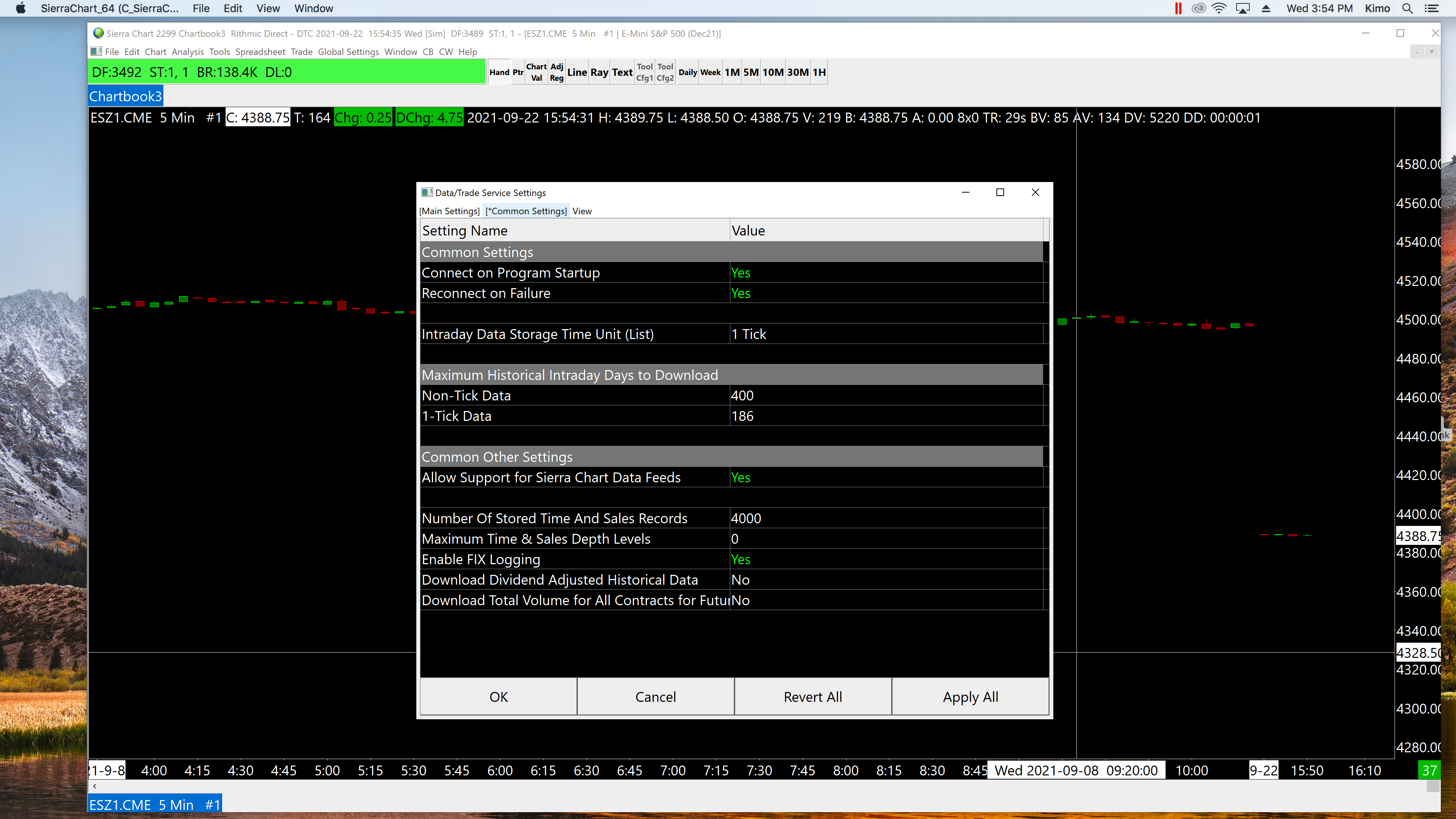Open the View menu in settings dialog

(x=582, y=211)
